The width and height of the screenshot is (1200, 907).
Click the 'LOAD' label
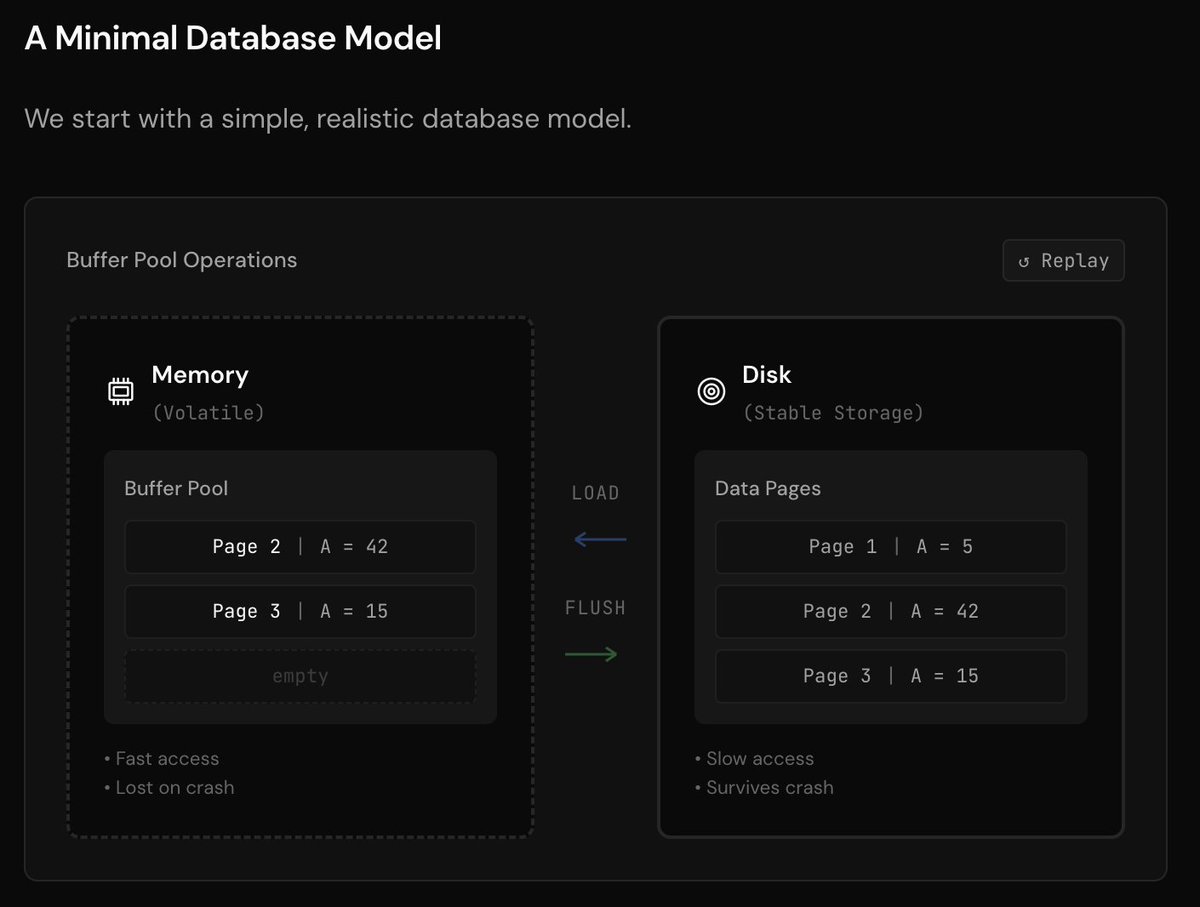596,493
